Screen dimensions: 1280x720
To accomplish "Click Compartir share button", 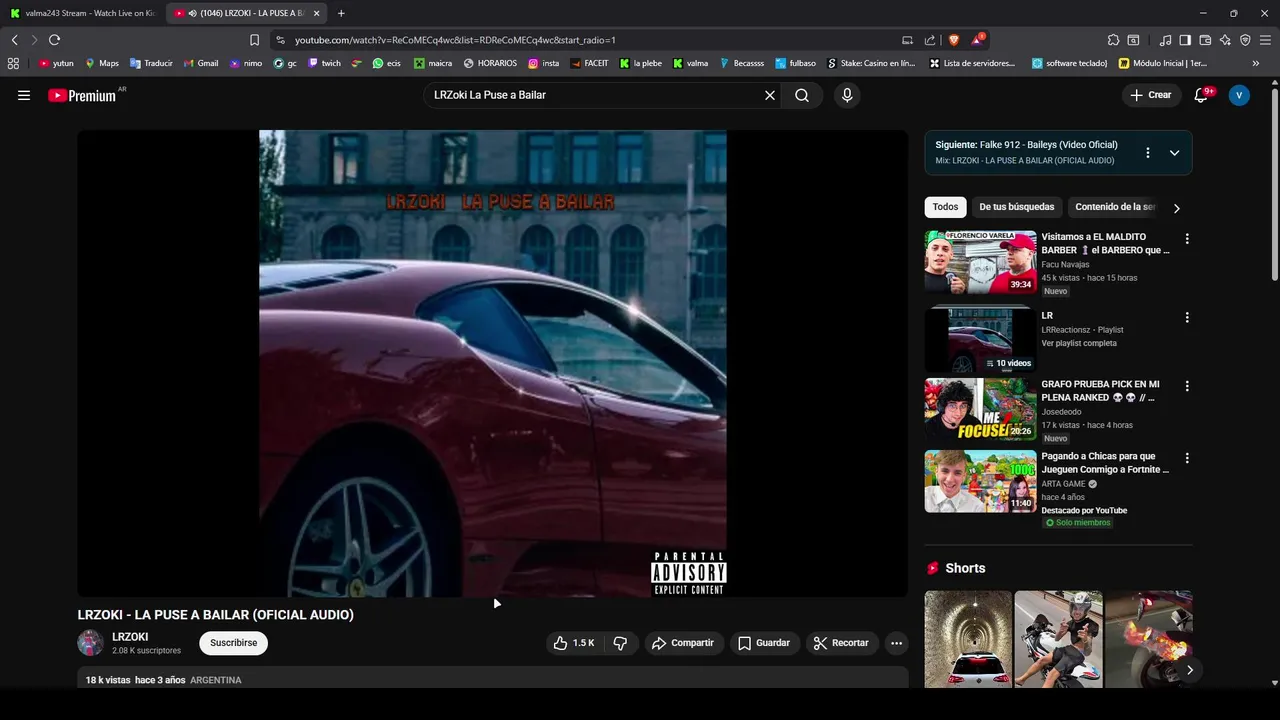I will (683, 643).
